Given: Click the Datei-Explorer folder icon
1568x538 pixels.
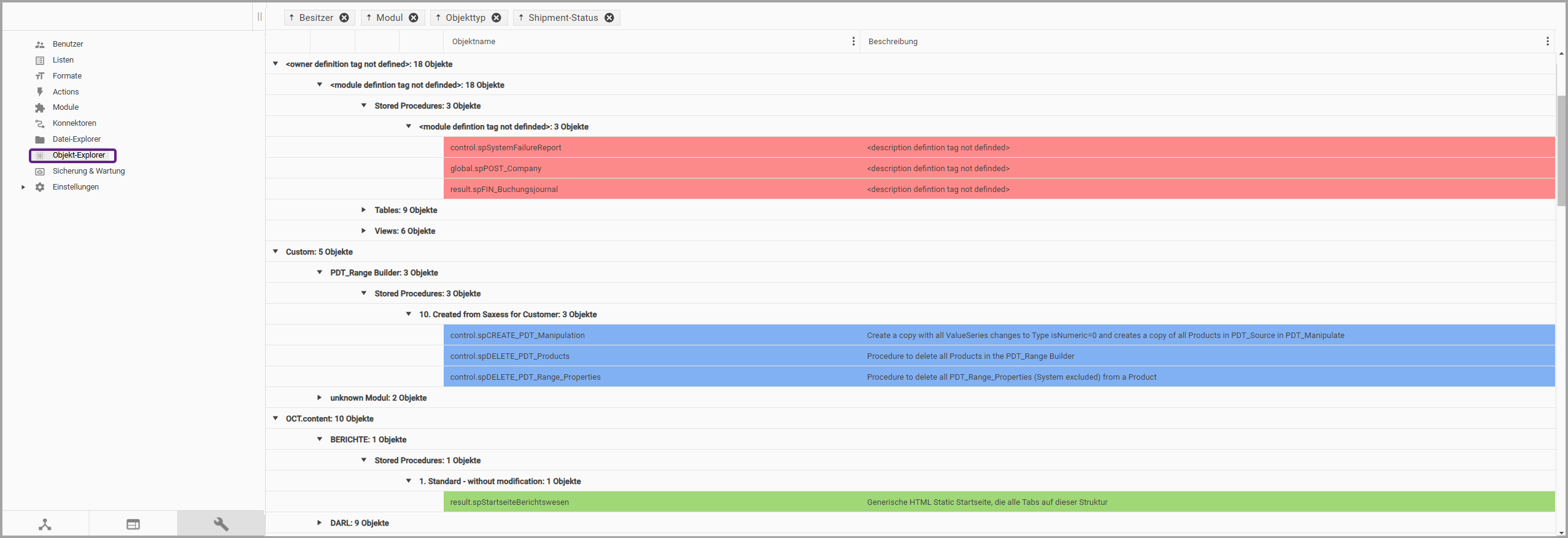Looking at the screenshot, I should pyautogui.click(x=40, y=139).
